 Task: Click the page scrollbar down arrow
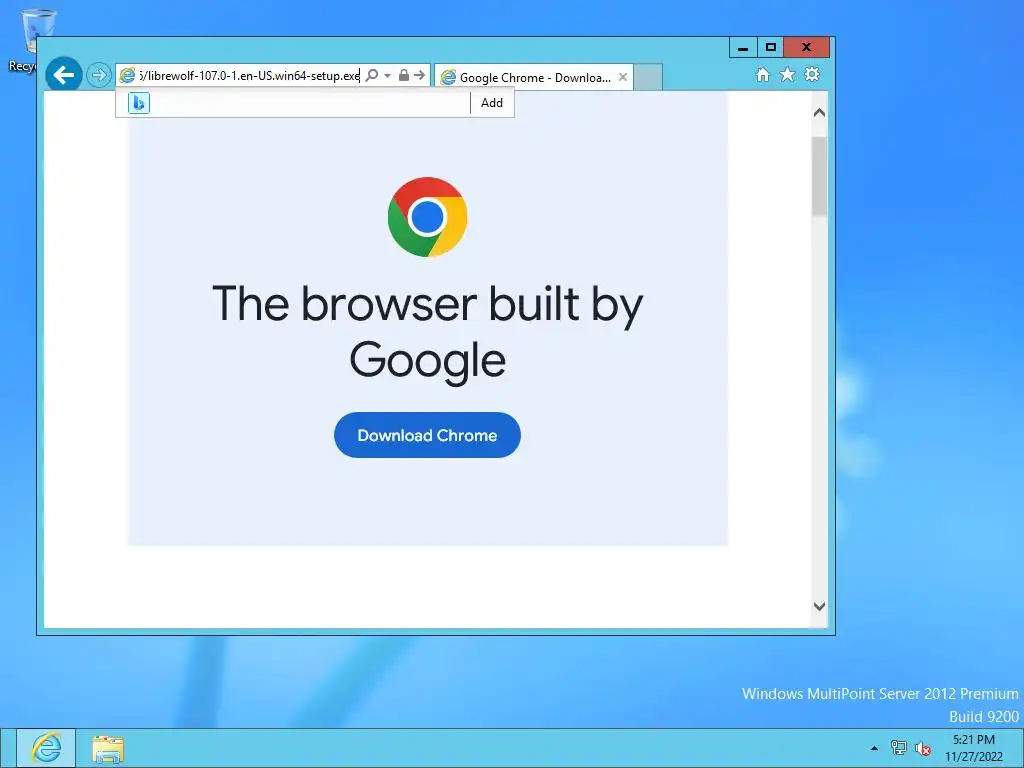point(819,606)
